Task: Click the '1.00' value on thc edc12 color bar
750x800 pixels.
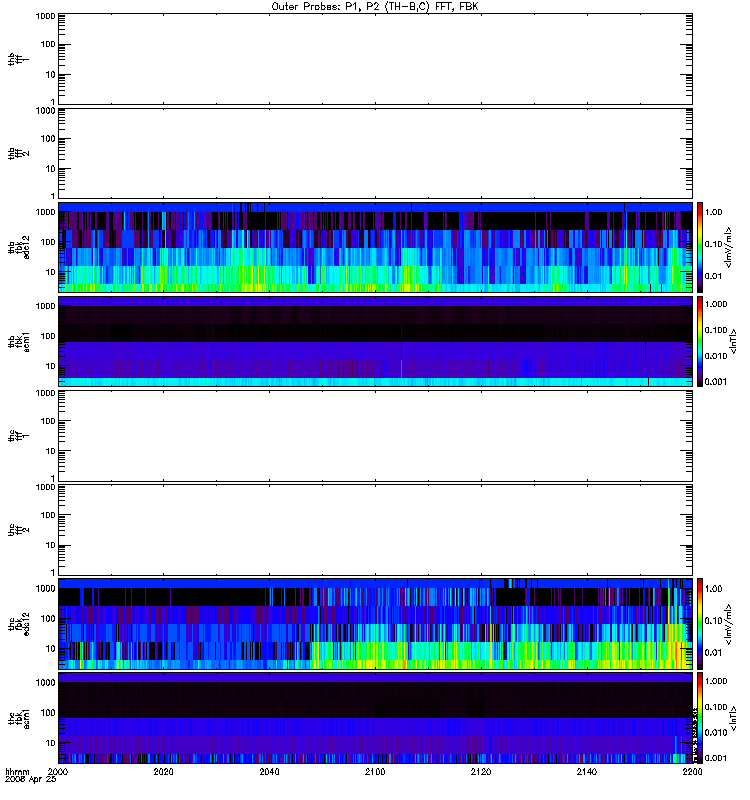Action: click(x=713, y=589)
